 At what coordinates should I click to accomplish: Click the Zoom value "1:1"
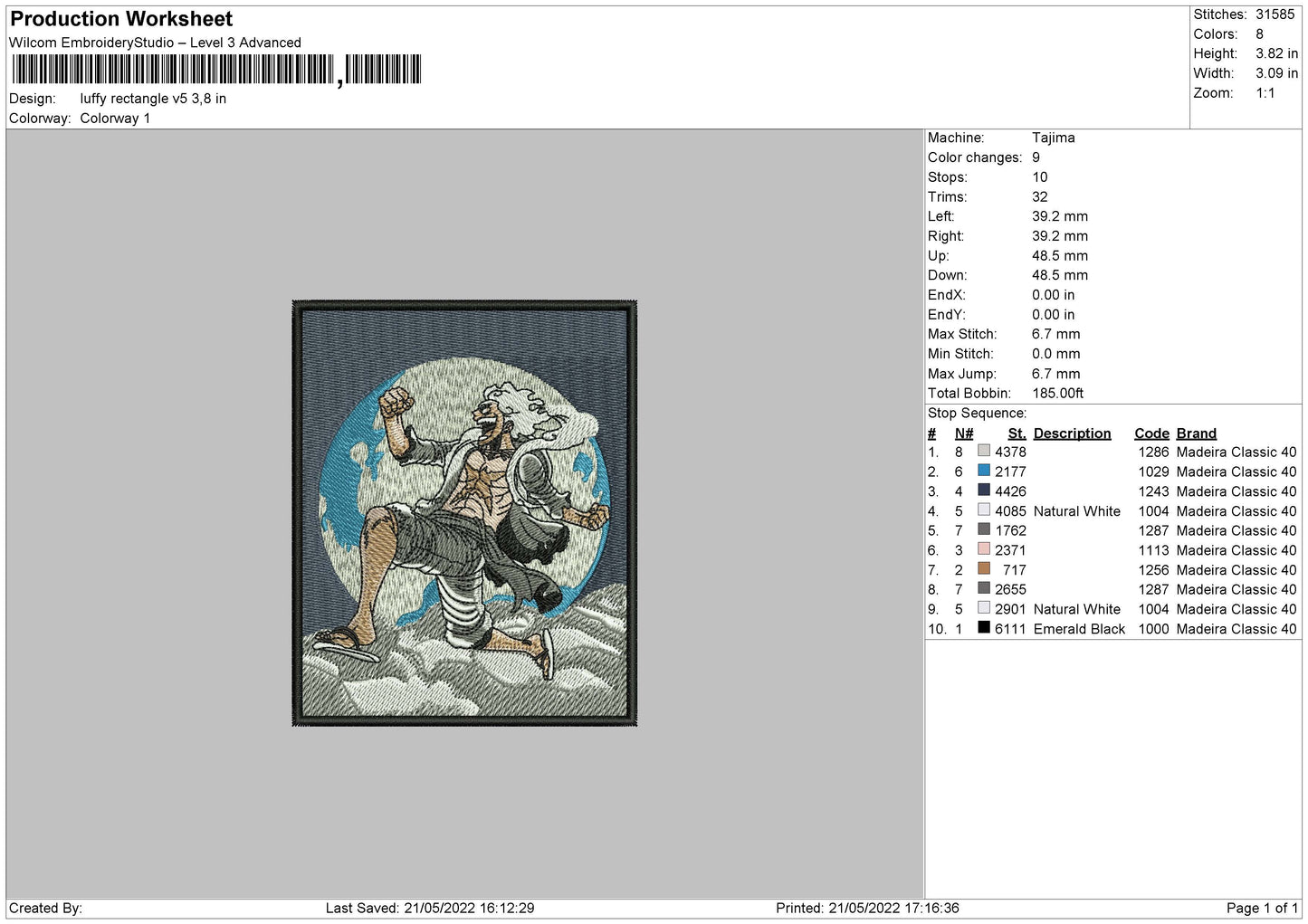(x=1265, y=93)
